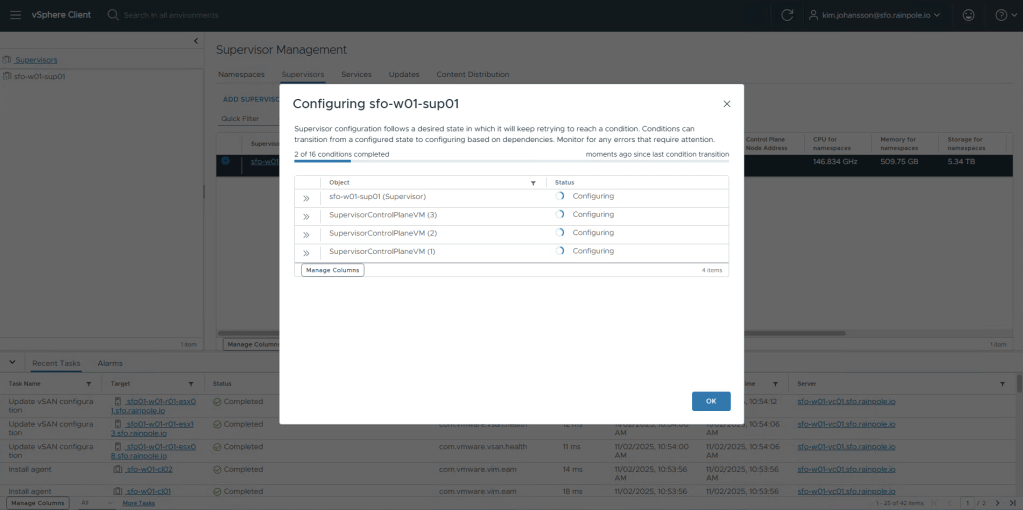
Task: Open the hamburger main menu
Action: 15,15
